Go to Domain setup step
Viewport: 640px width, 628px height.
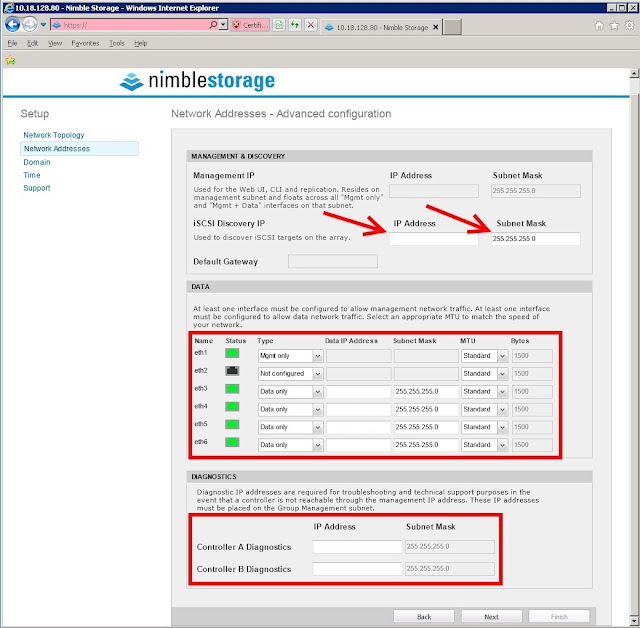coord(37,162)
